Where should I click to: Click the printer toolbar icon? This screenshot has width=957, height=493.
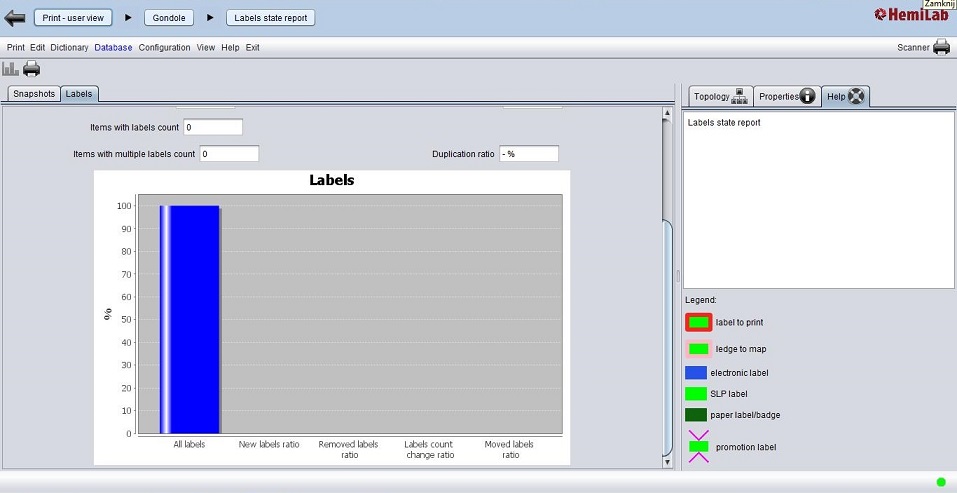click(x=32, y=69)
